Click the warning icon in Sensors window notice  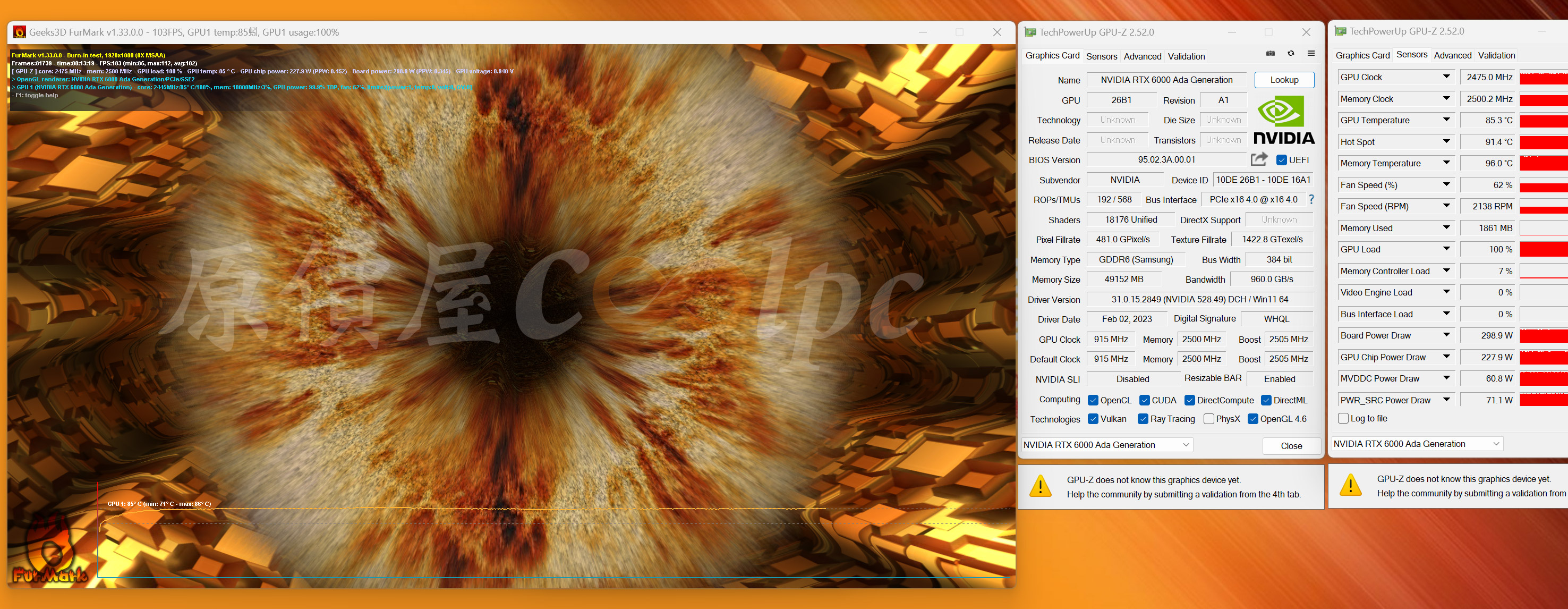tap(1351, 485)
